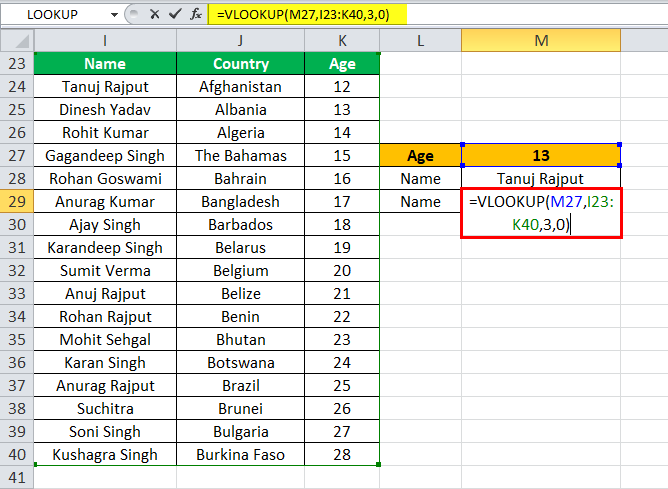
Task: Select the Brazil cell
Action: click(x=240, y=385)
